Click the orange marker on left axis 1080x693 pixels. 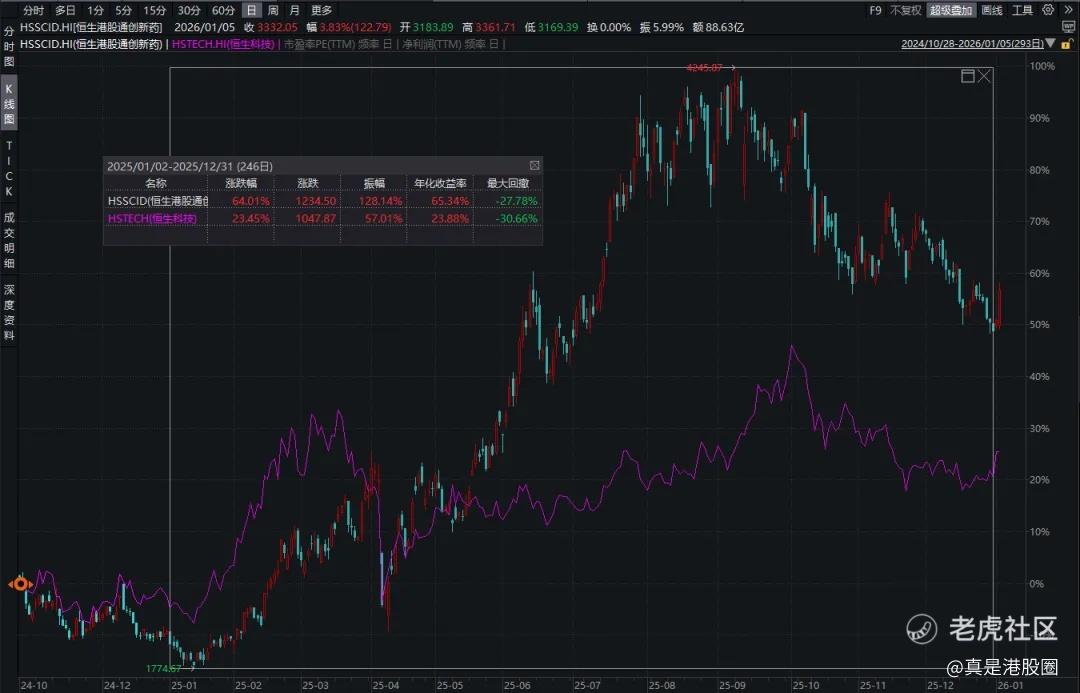tap(19, 584)
